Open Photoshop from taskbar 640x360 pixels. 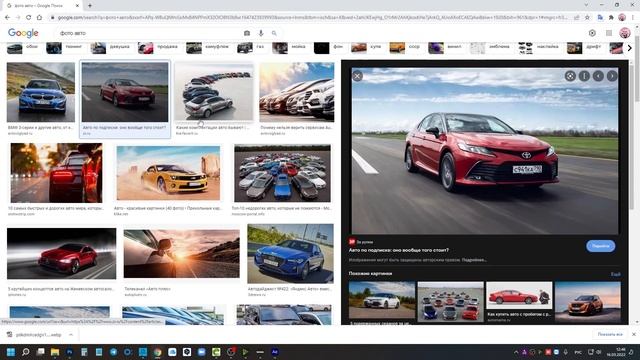pyautogui.click(x=70, y=352)
